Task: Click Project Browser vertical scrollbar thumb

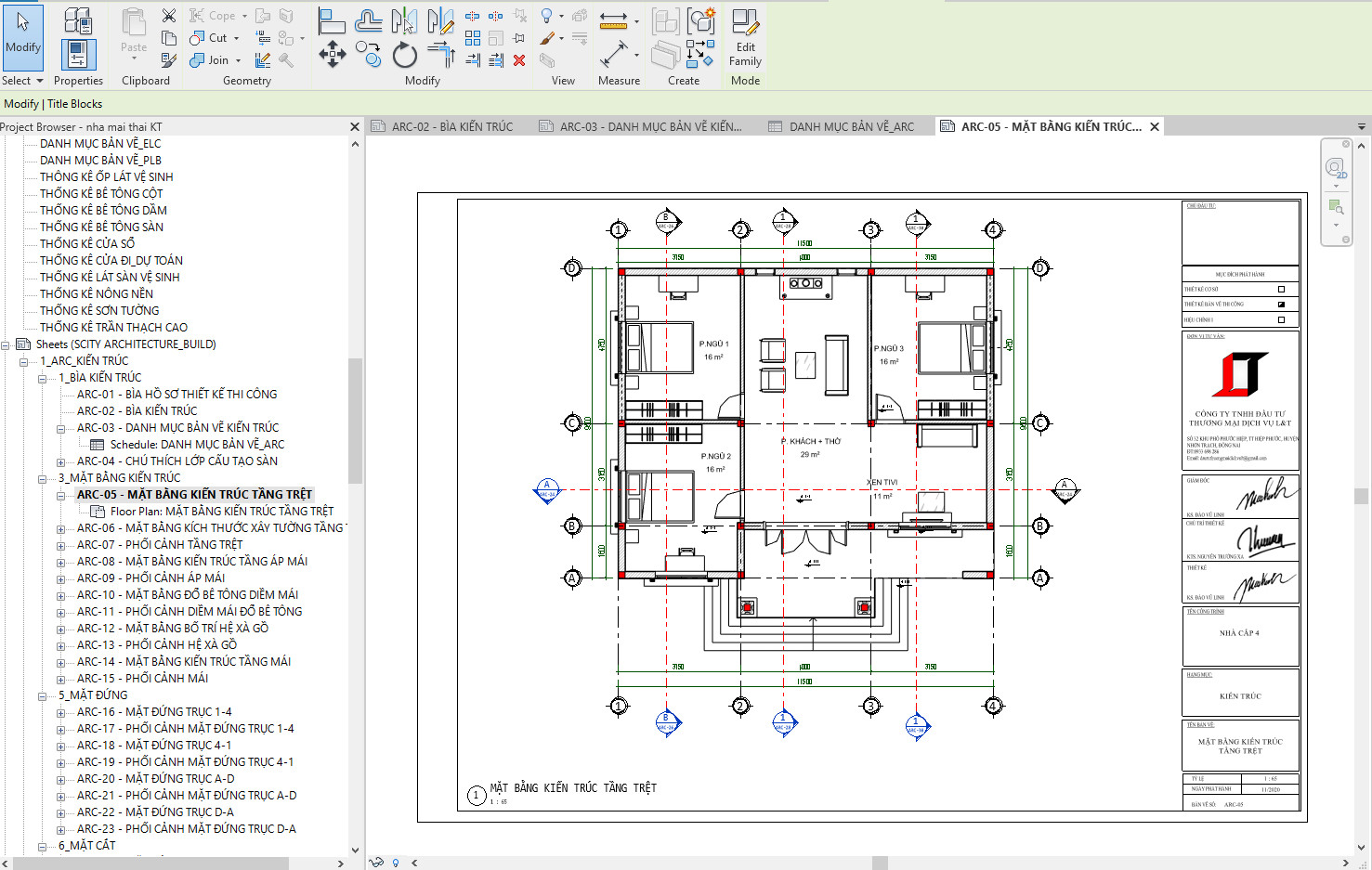Action: pyautogui.click(x=355, y=421)
